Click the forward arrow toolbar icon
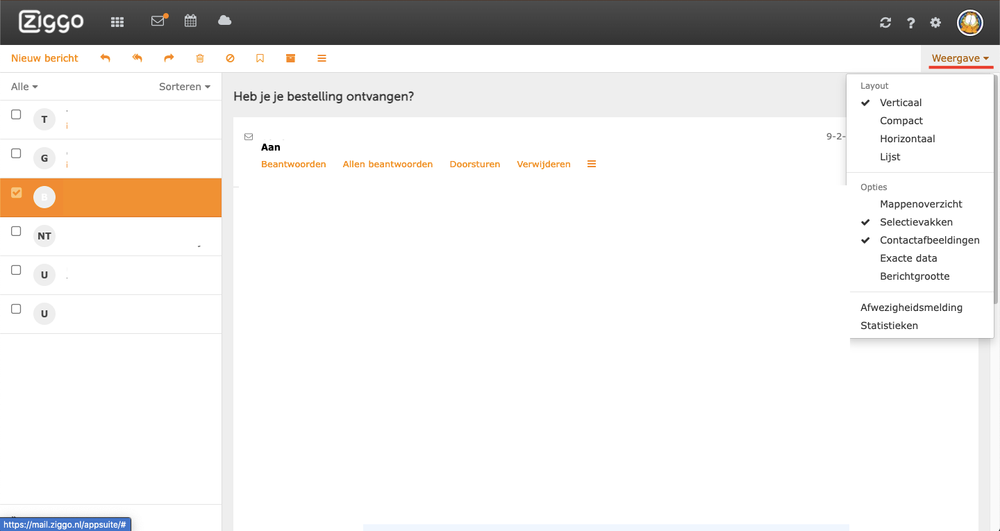Image resolution: width=1000 pixels, height=531 pixels. pos(168,58)
